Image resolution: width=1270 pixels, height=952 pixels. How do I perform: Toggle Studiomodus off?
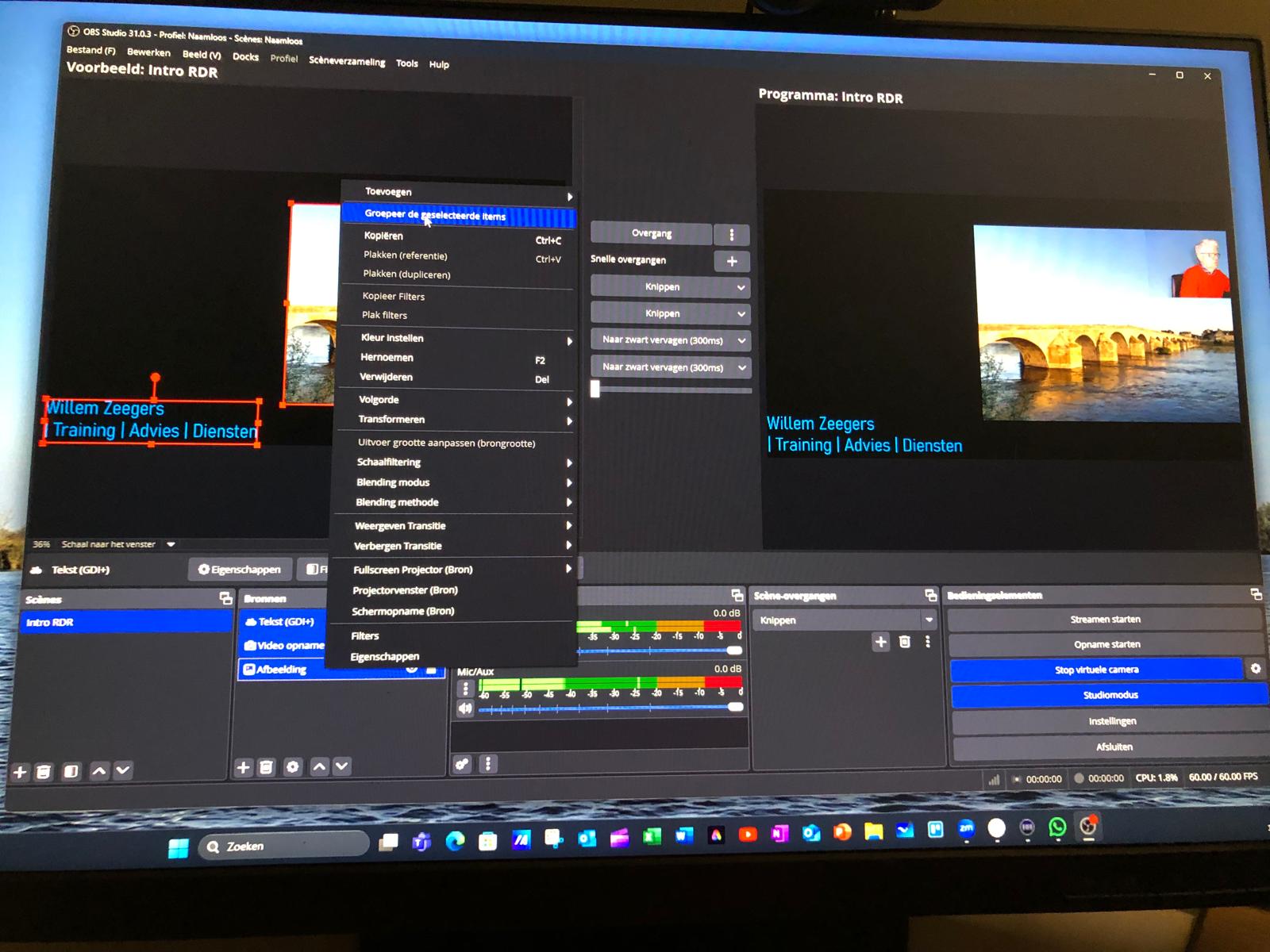pos(1109,695)
